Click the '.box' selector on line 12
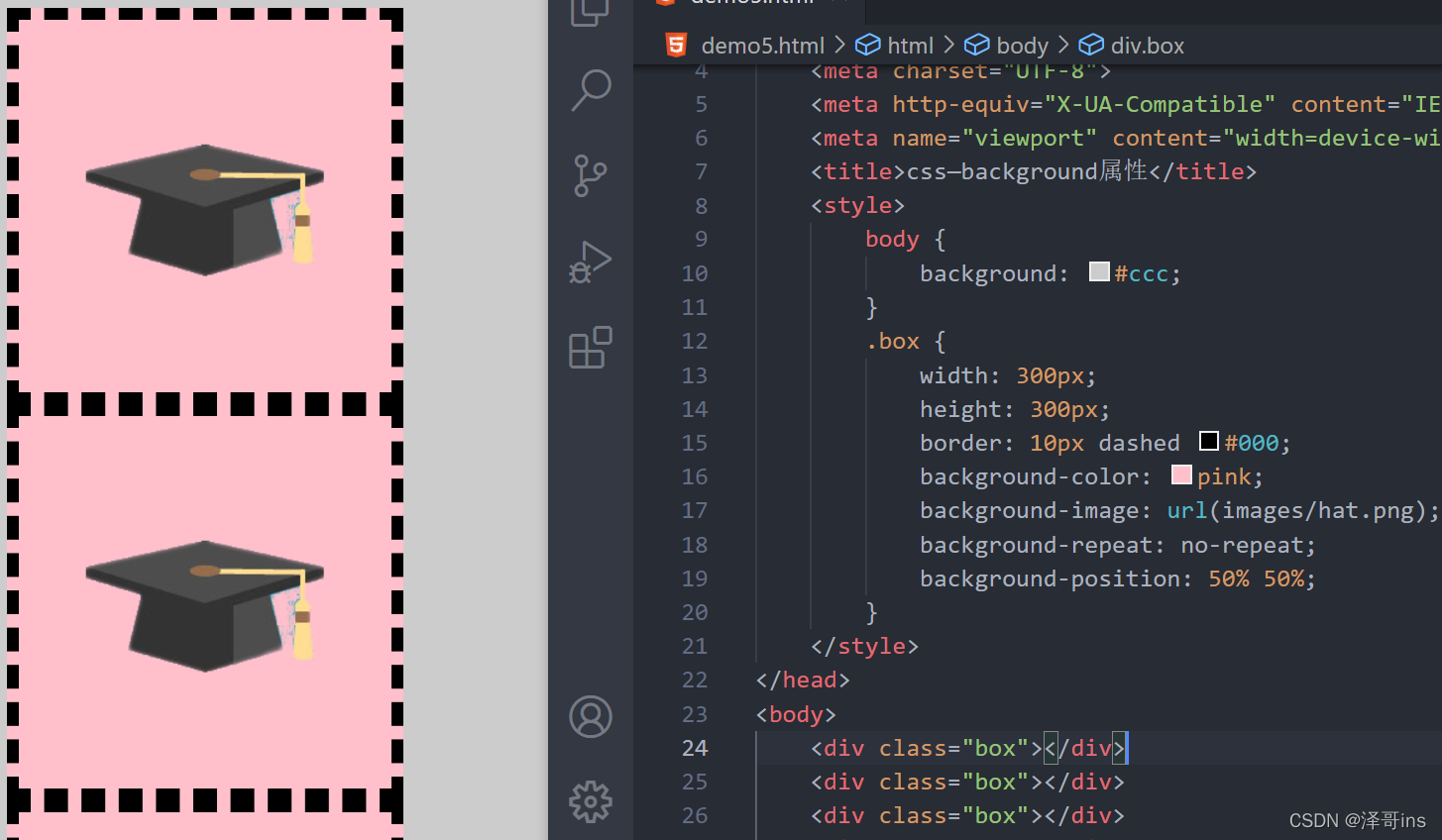Viewport: 1442px width, 840px height. tap(892, 341)
